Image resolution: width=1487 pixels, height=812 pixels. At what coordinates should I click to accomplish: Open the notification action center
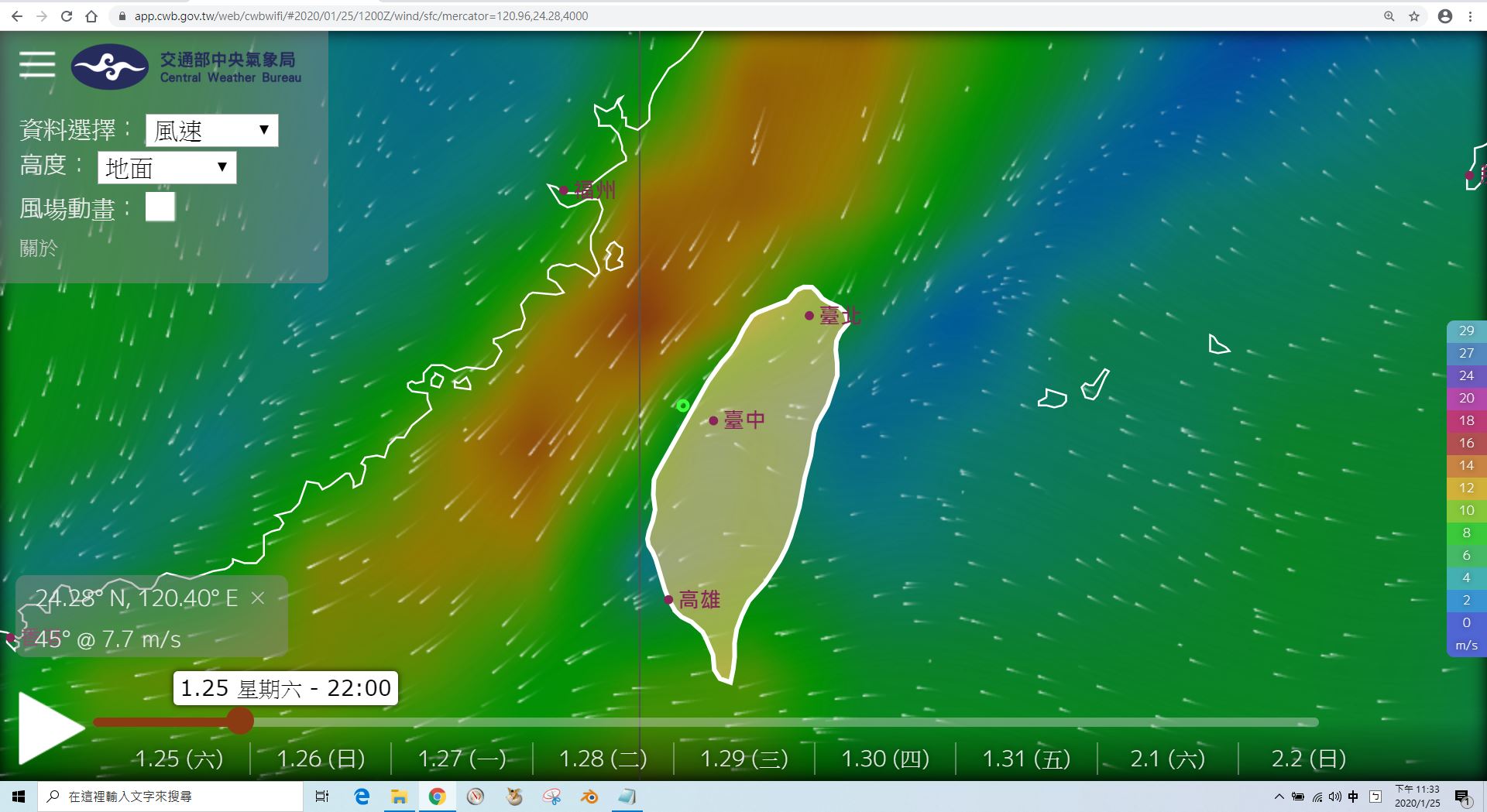coord(1463,797)
